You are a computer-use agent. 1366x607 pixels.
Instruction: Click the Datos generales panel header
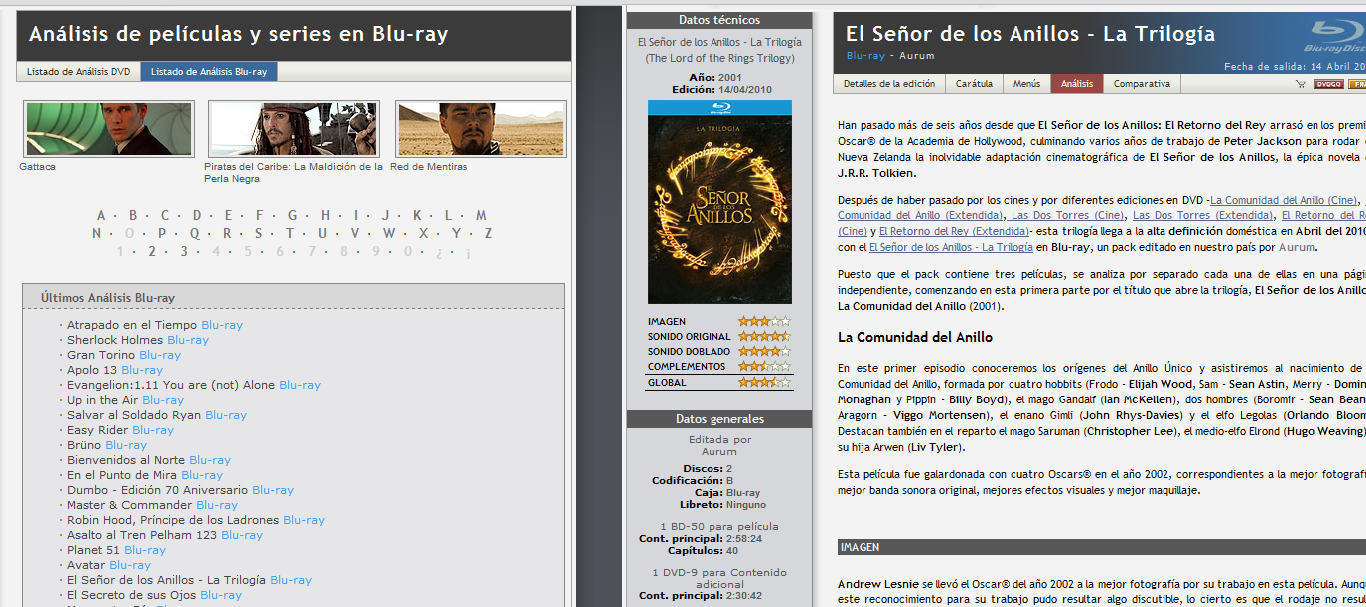[x=719, y=419]
